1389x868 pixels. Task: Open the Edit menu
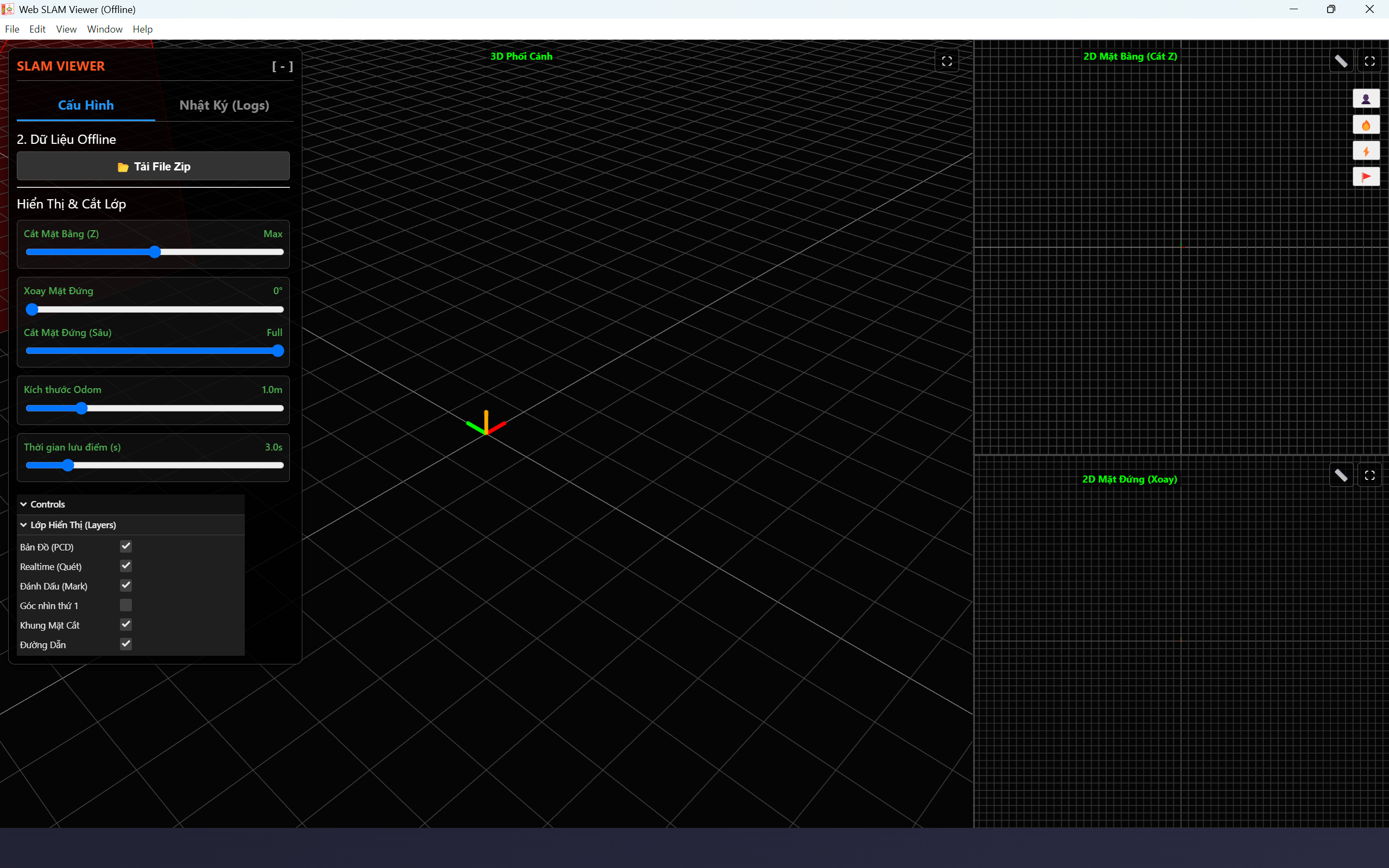(x=37, y=29)
